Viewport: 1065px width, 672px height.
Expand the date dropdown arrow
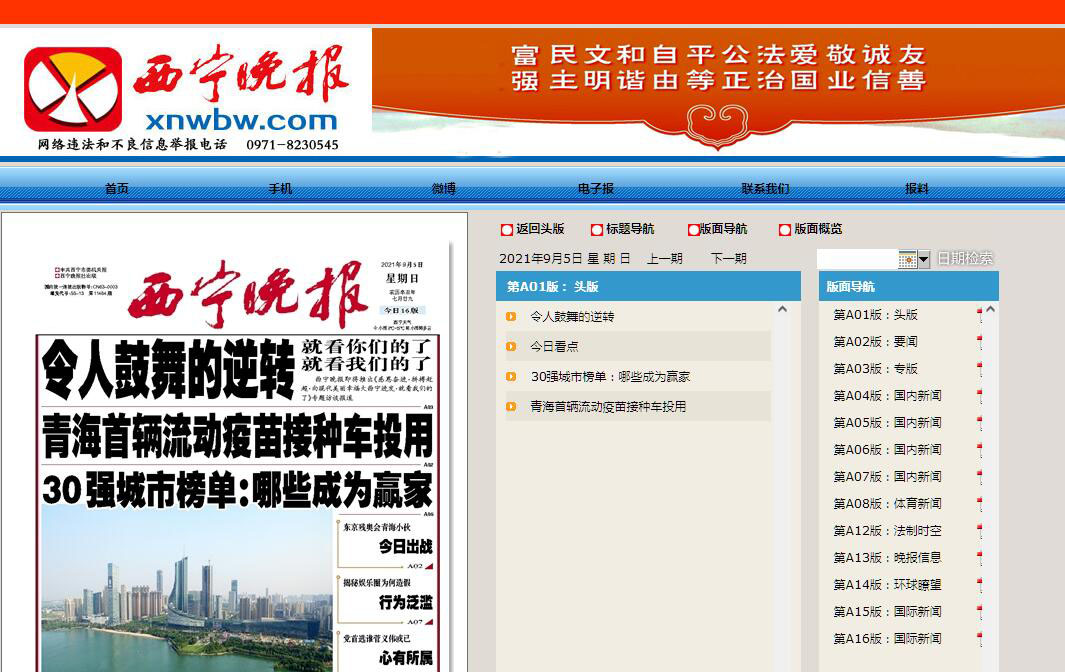[x=924, y=260]
